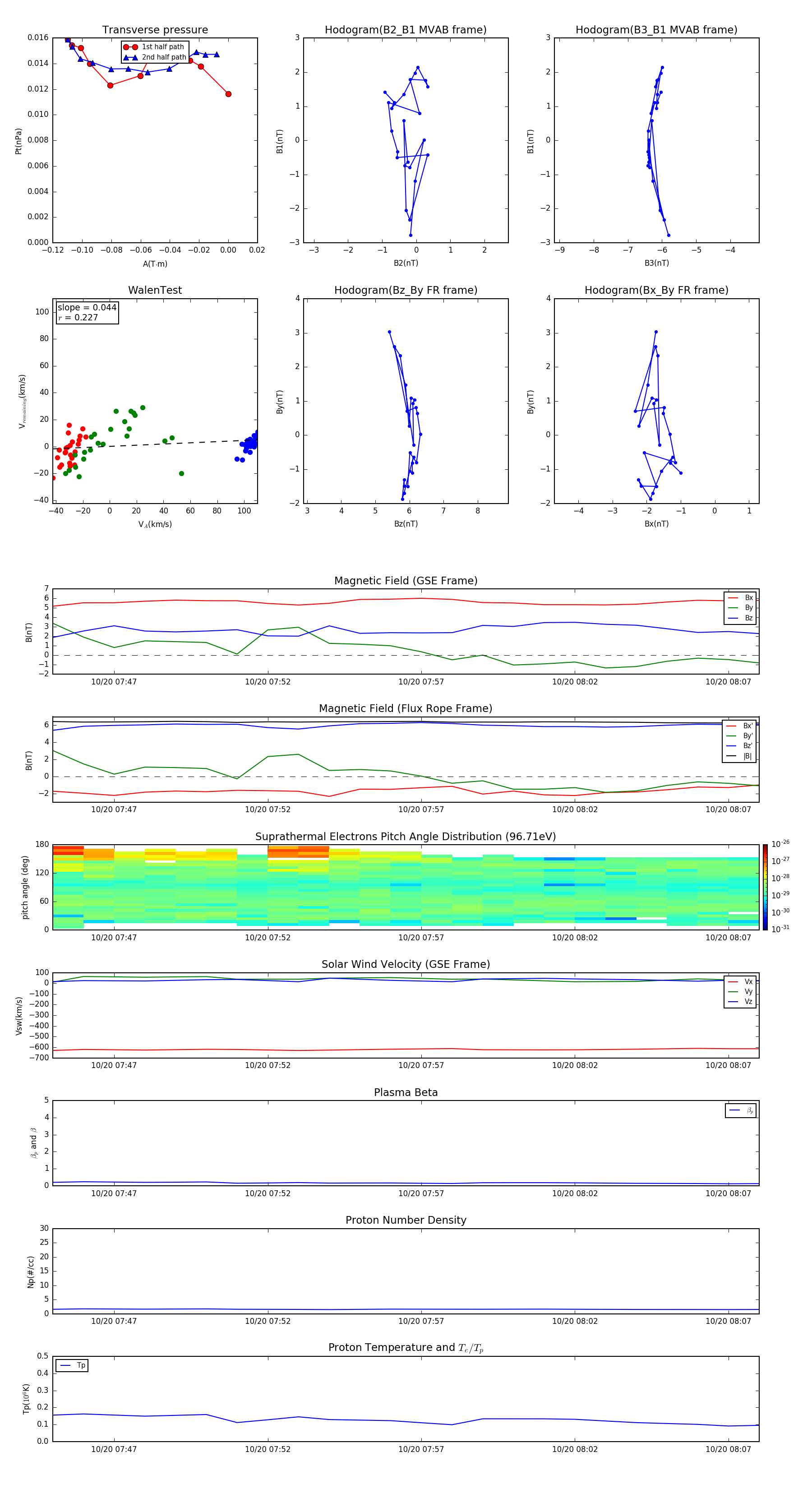
Task: Click 'Vz' in the velocity legend
Action: (x=748, y=1002)
